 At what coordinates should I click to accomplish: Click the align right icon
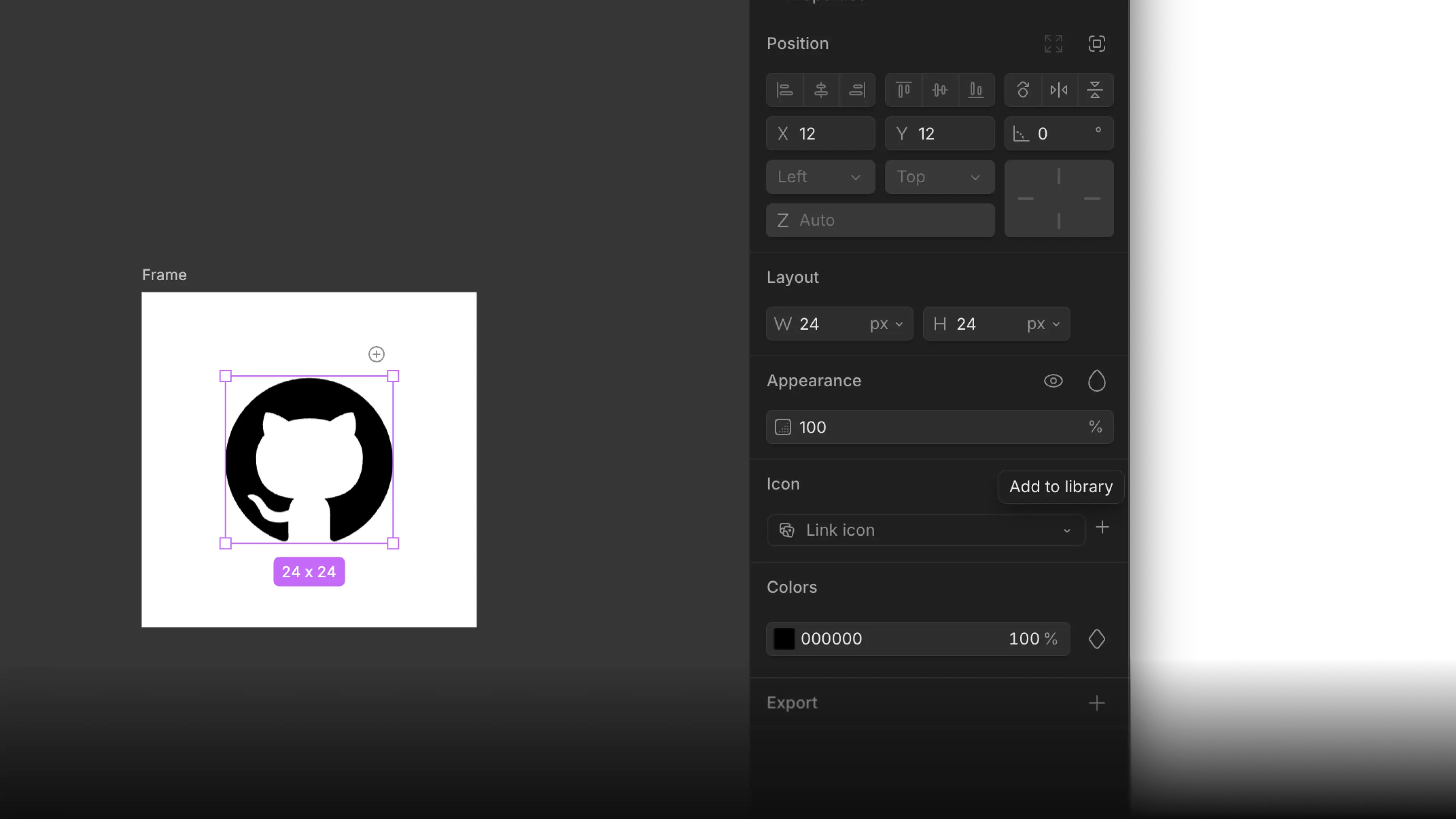pyautogui.click(x=857, y=90)
